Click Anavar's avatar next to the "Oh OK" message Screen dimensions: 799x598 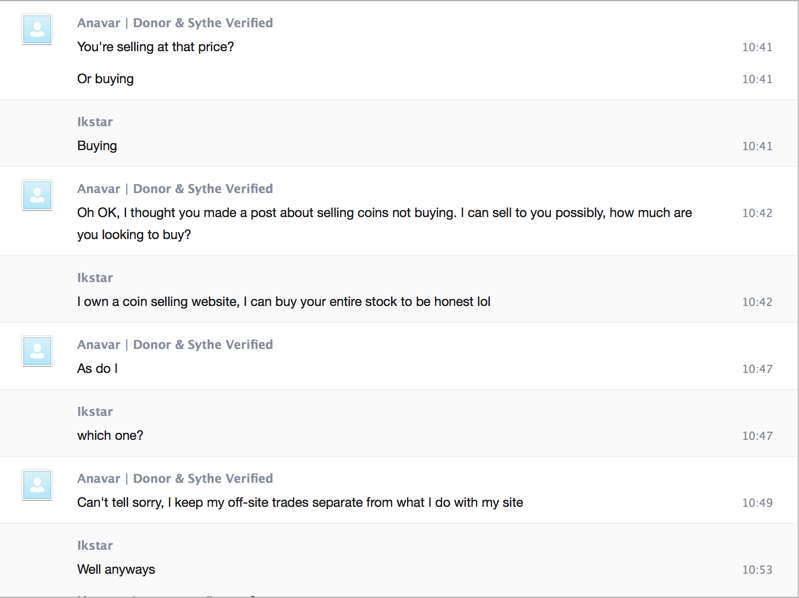37,196
